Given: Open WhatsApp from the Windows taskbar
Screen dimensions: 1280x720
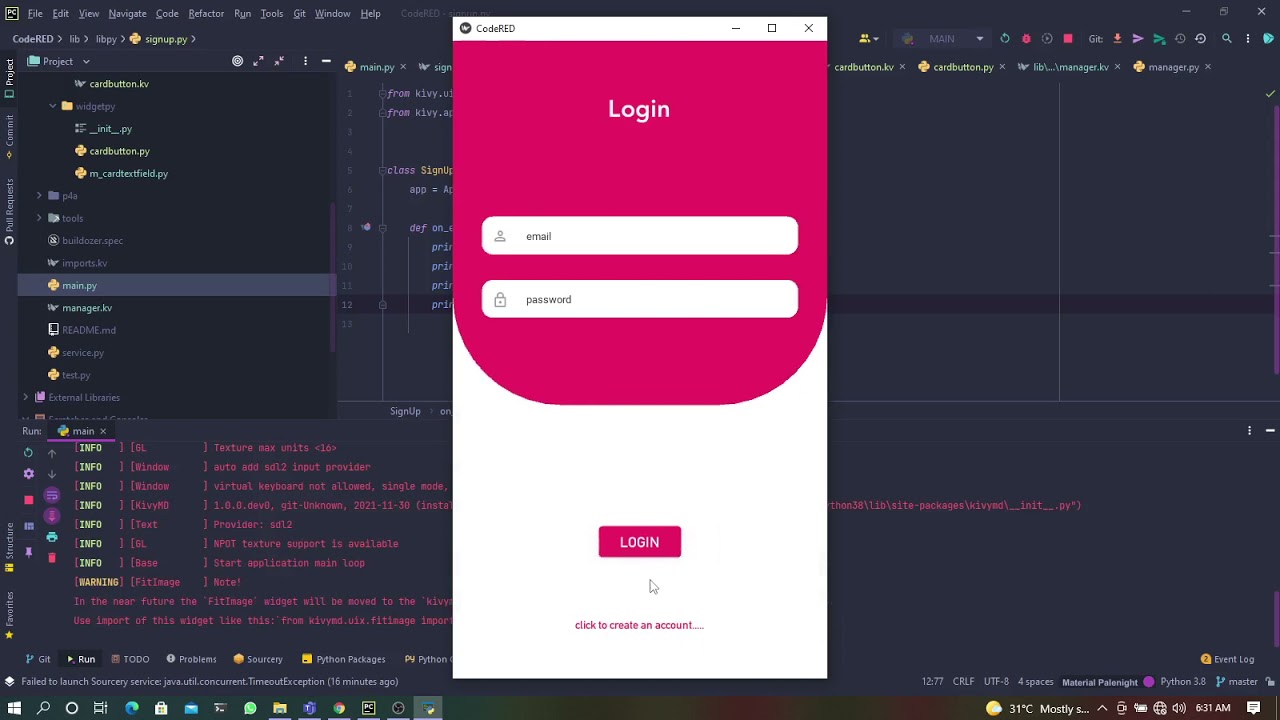Looking at the screenshot, I should pyautogui.click(x=250, y=708).
